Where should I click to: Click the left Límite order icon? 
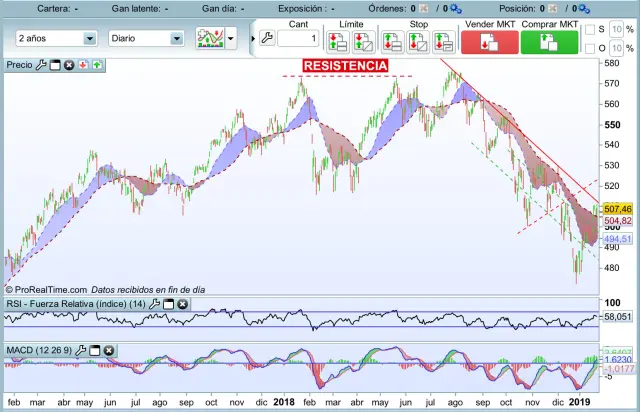click(x=336, y=42)
